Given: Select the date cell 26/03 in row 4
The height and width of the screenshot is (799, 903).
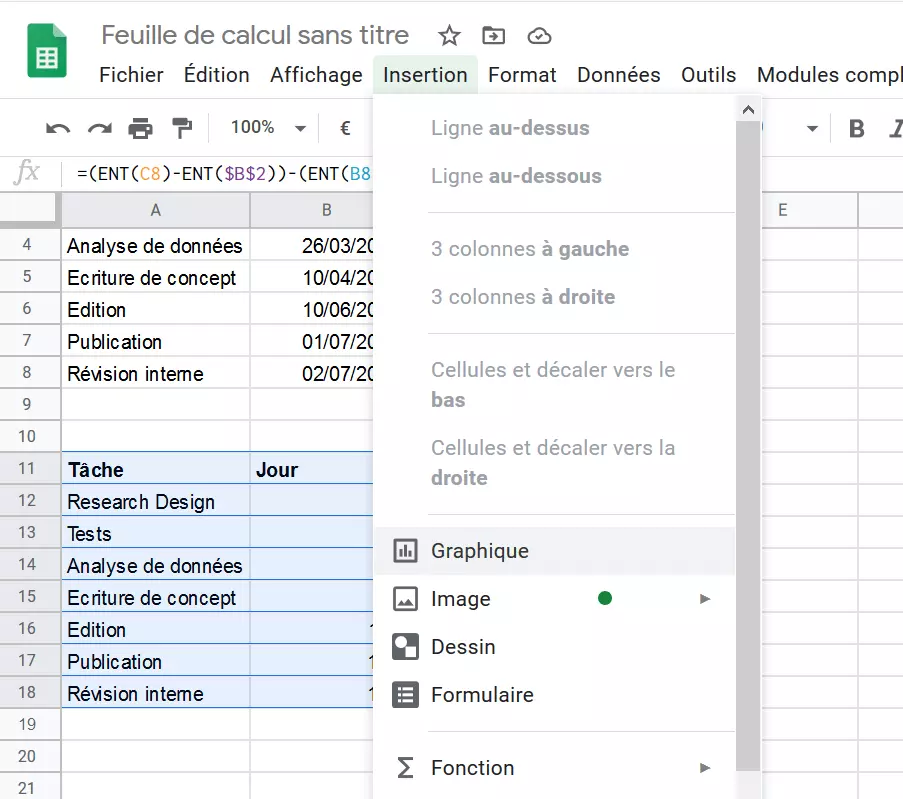Looking at the screenshot, I should coord(312,245).
